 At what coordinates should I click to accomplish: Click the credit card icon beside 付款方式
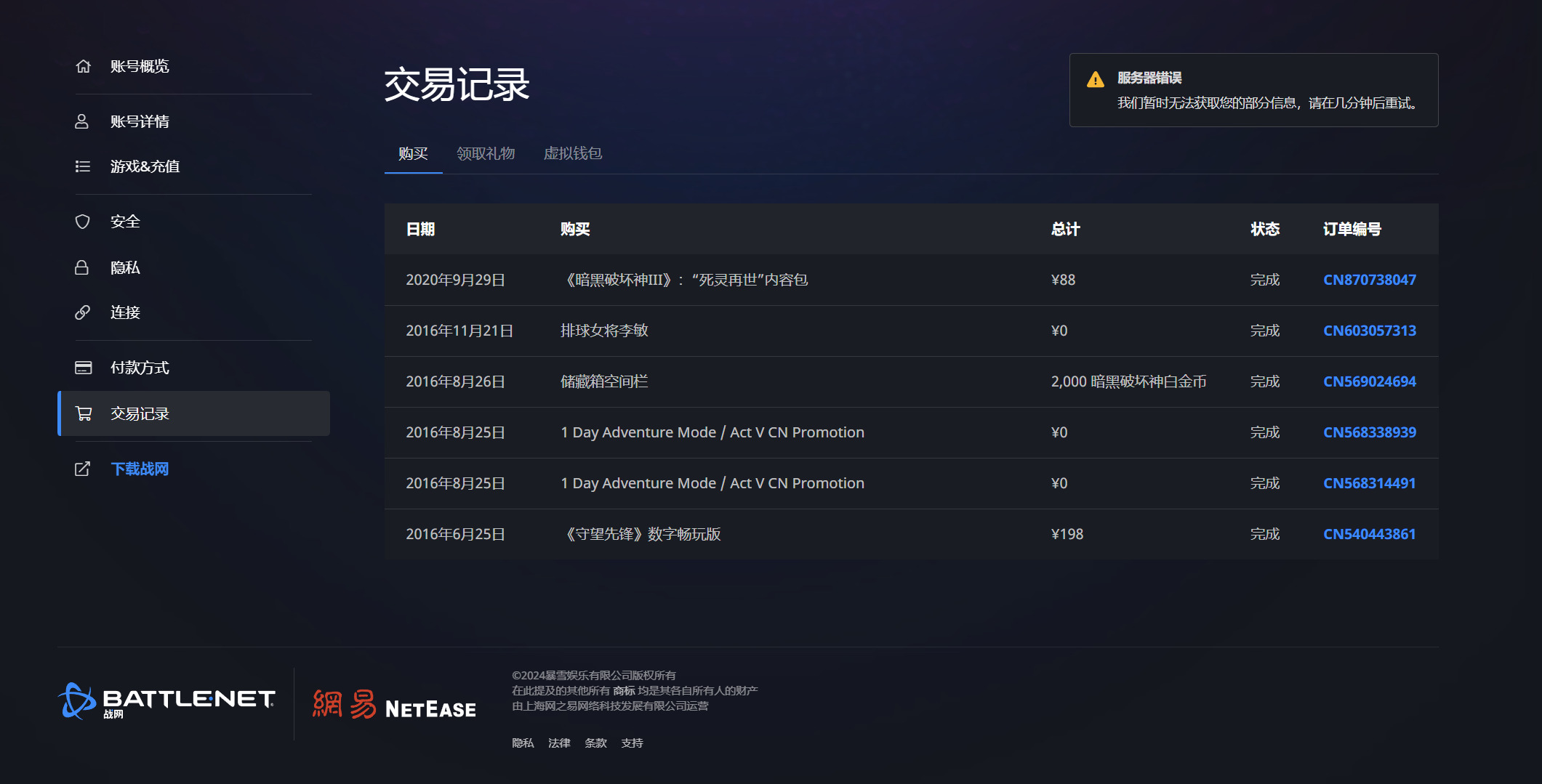pyautogui.click(x=84, y=368)
